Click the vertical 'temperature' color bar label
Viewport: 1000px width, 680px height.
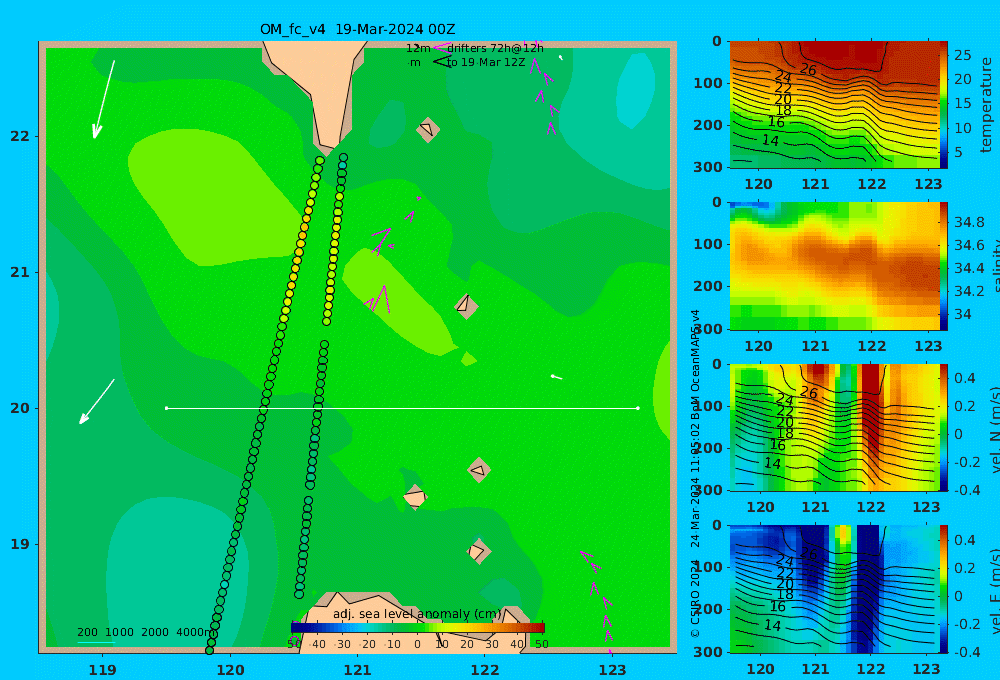click(986, 105)
